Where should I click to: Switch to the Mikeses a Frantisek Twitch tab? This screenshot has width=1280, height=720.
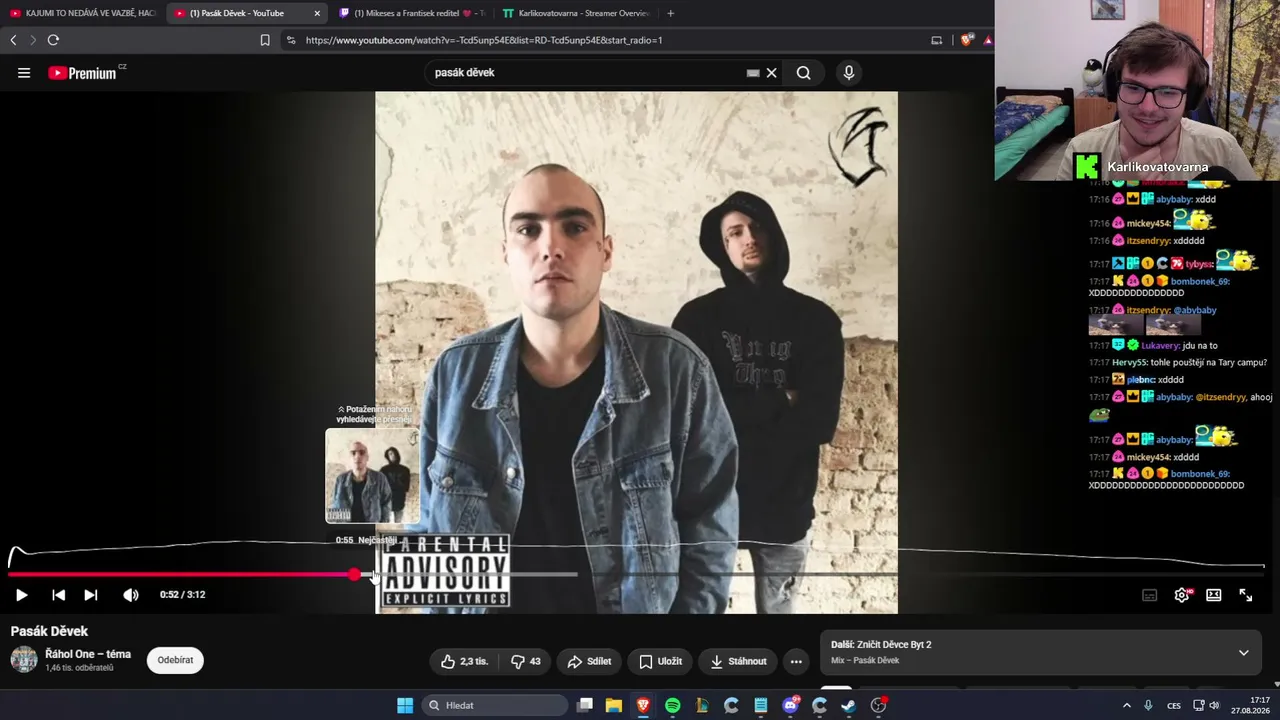(x=412, y=13)
